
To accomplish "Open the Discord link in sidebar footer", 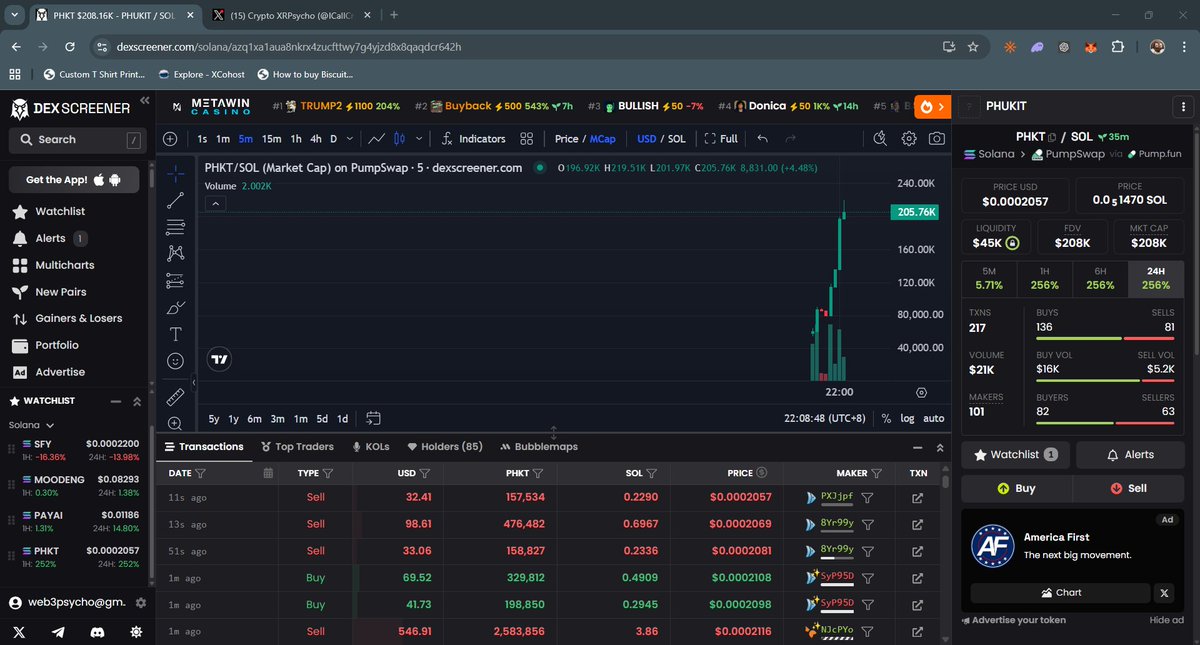I will pyautogui.click(x=97, y=632).
